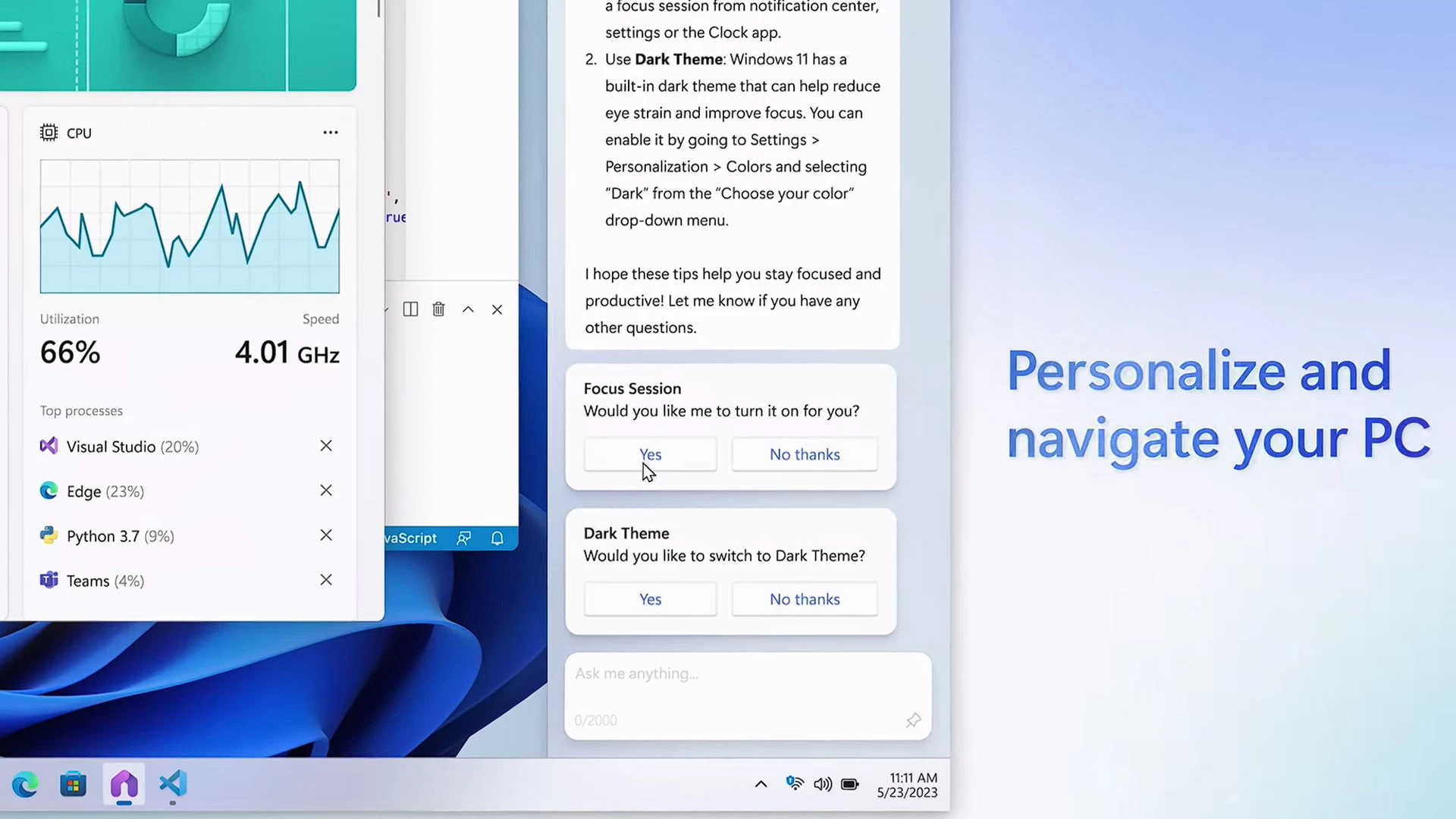The height and width of the screenshot is (819, 1456).
Task: Click the Microsoft Edge icon in taskbar
Action: (x=26, y=784)
